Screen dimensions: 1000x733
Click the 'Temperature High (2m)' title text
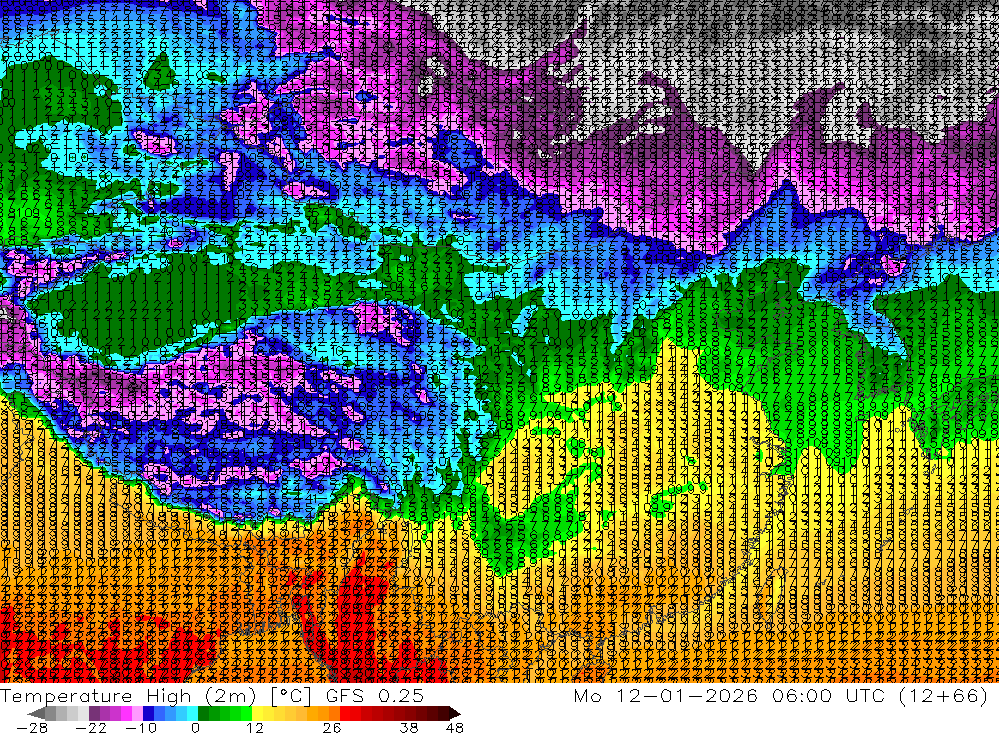click(x=128, y=695)
